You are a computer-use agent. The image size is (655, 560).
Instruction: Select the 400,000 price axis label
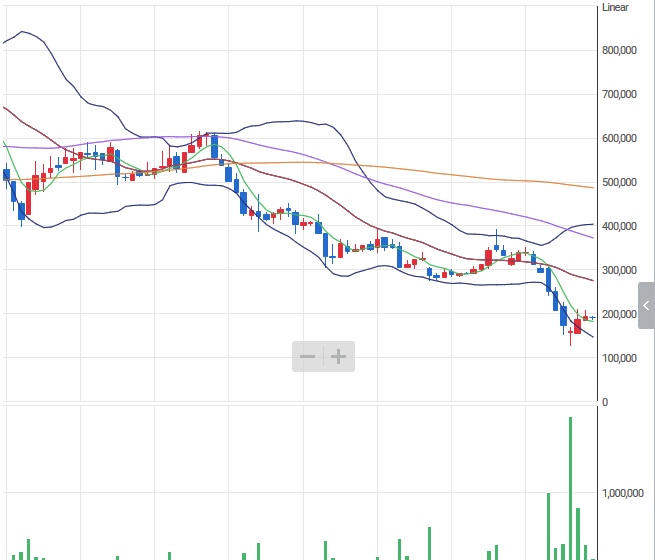click(619, 226)
